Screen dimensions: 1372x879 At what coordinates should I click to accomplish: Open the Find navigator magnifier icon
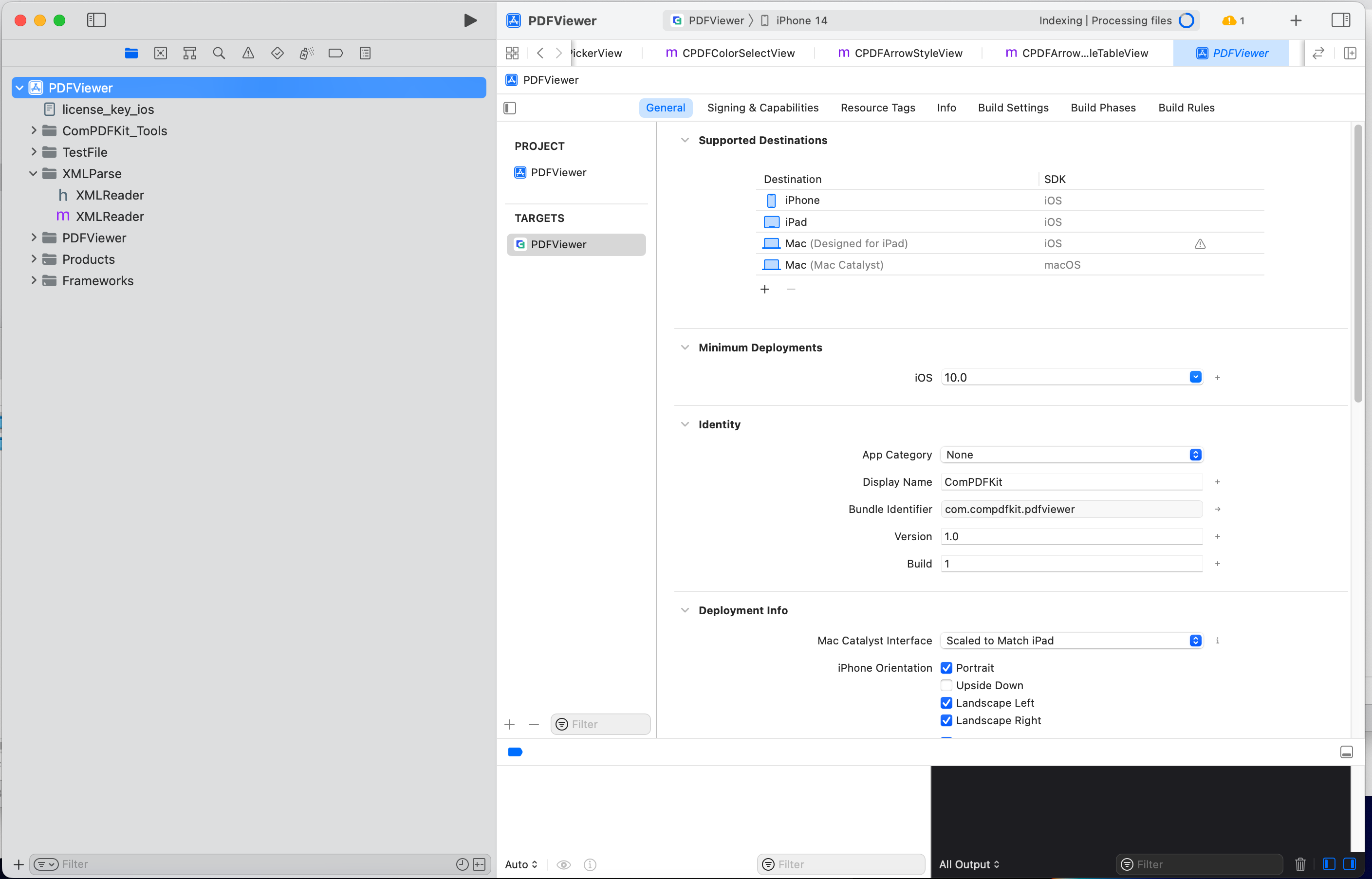pyautogui.click(x=219, y=53)
